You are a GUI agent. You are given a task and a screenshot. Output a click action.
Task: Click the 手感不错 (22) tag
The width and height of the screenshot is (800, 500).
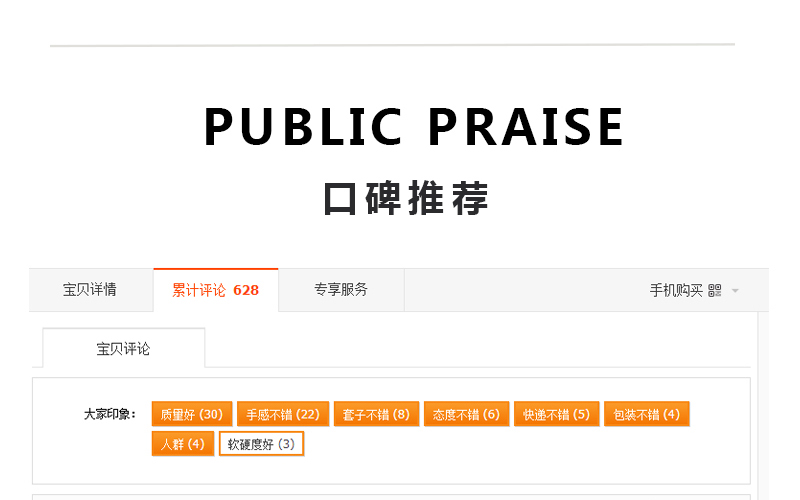point(283,414)
